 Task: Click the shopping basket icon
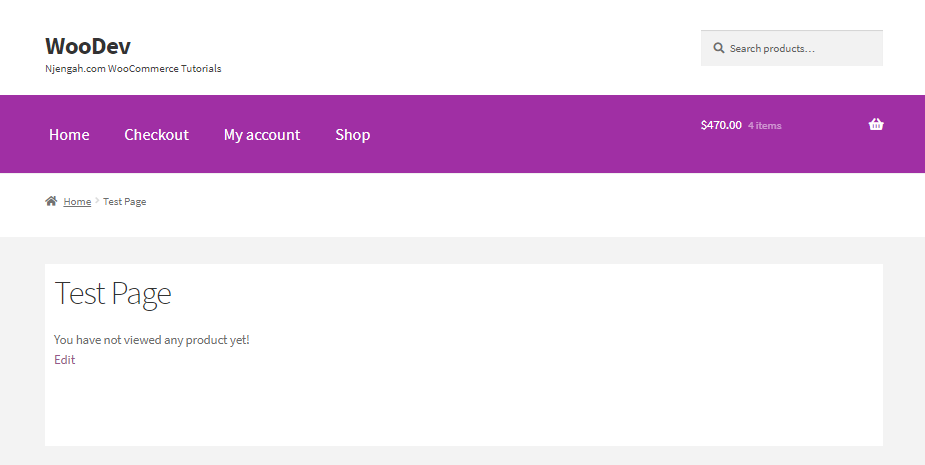pos(876,124)
